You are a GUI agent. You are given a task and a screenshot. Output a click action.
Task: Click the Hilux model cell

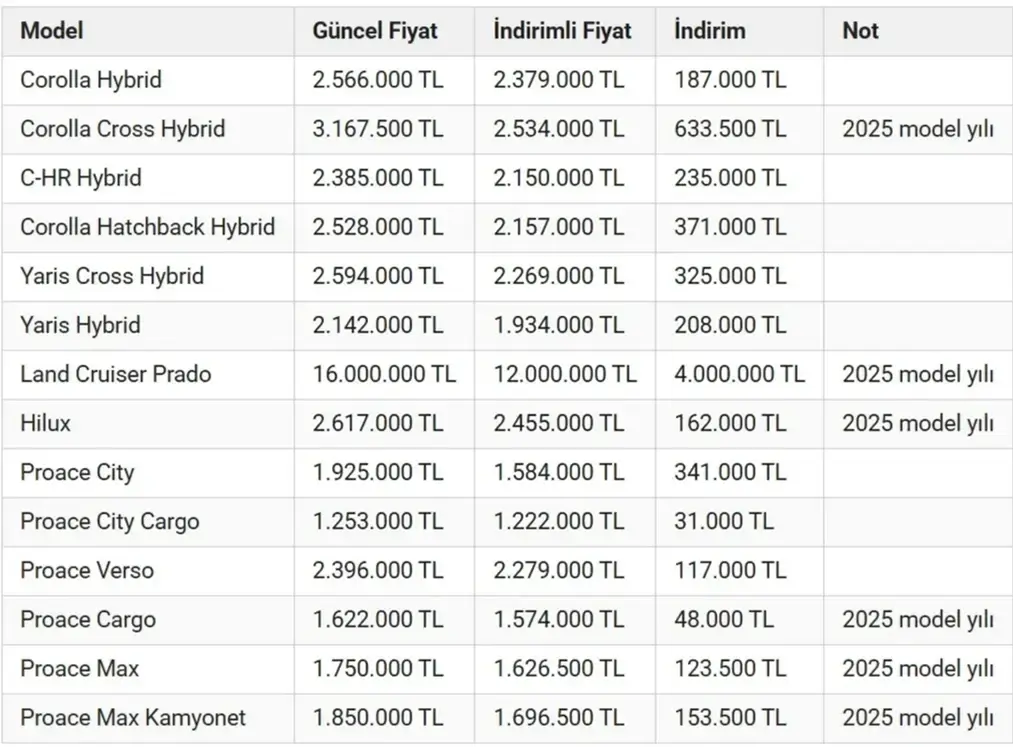point(46,423)
